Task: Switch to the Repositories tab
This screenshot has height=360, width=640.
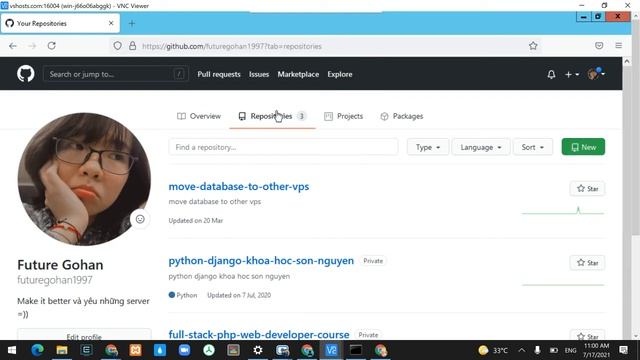Action: [x=272, y=116]
